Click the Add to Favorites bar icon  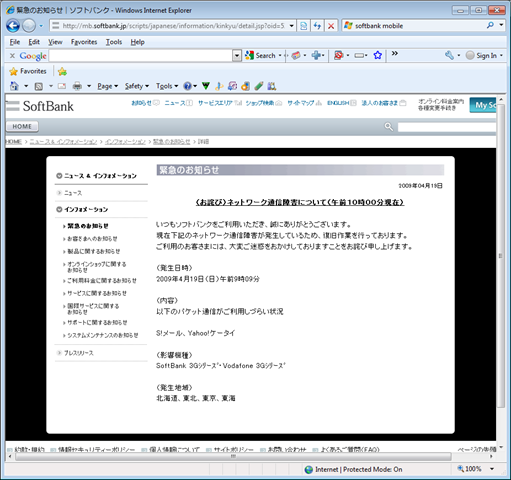(x=62, y=71)
